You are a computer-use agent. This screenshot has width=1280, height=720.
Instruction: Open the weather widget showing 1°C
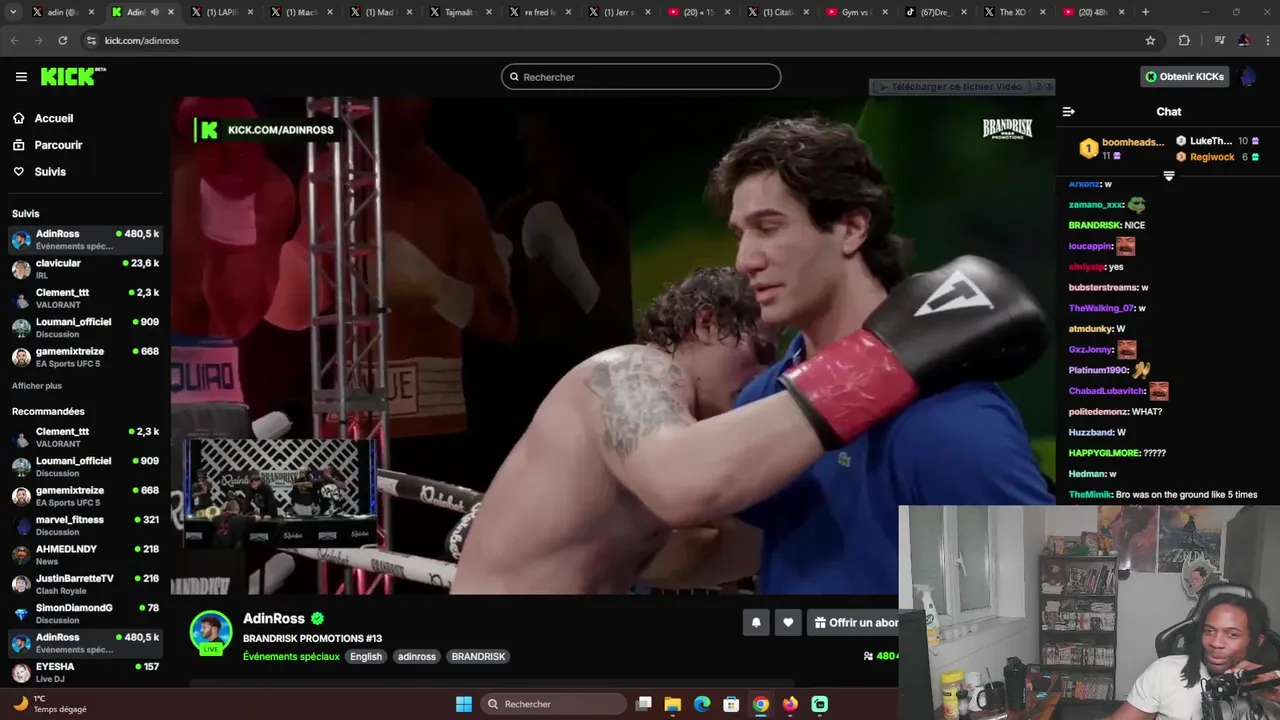tap(50, 704)
